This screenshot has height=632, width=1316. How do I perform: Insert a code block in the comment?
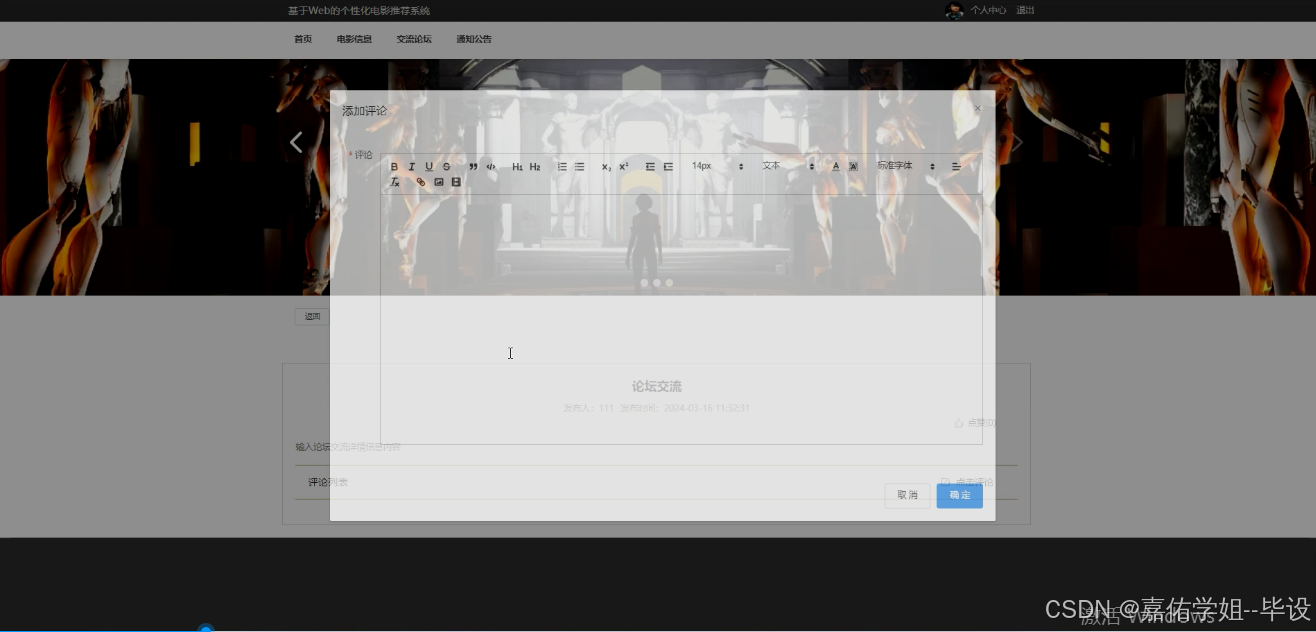(491, 167)
